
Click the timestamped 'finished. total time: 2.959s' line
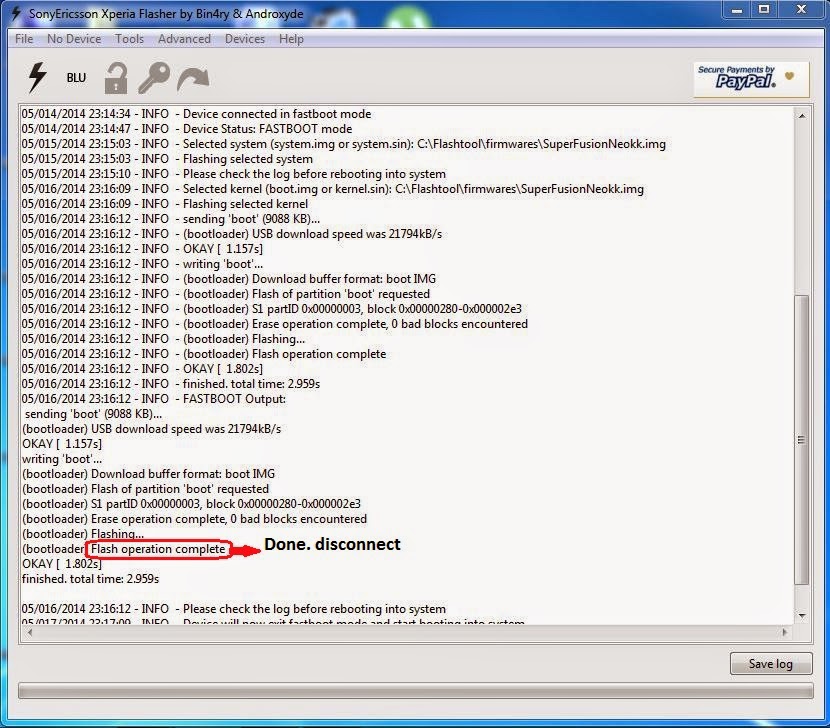(x=171, y=384)
